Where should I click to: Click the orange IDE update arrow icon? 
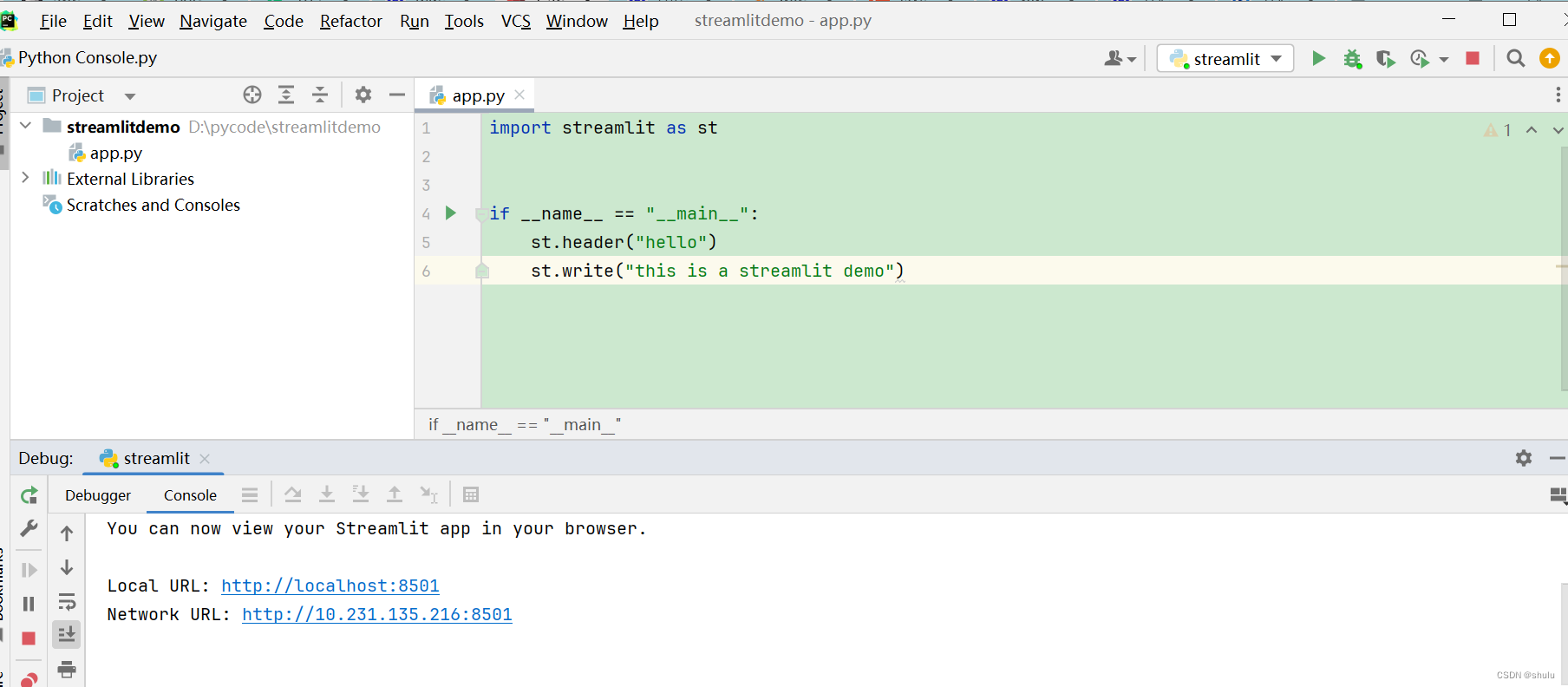point(1549,58)
